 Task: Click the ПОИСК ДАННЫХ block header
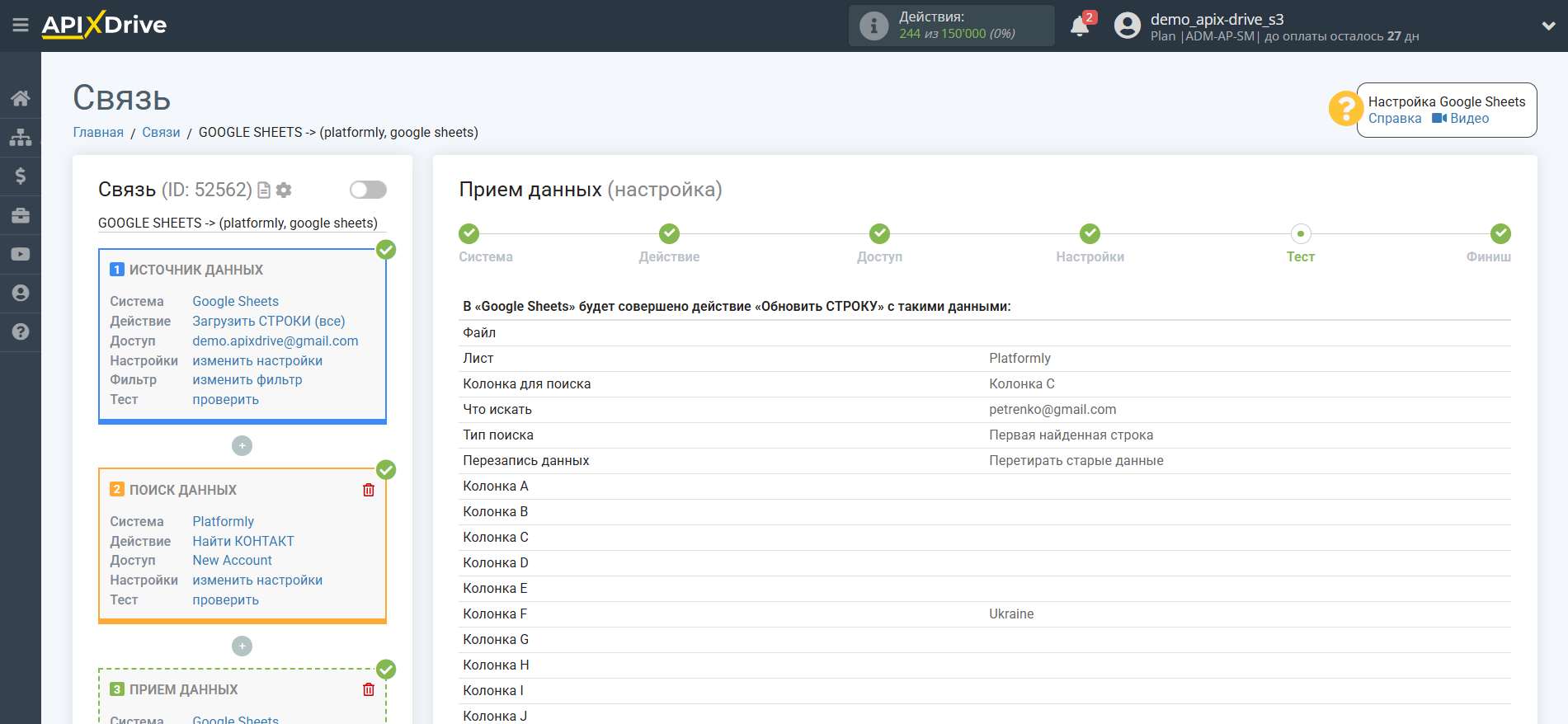[x=183, y=490]
